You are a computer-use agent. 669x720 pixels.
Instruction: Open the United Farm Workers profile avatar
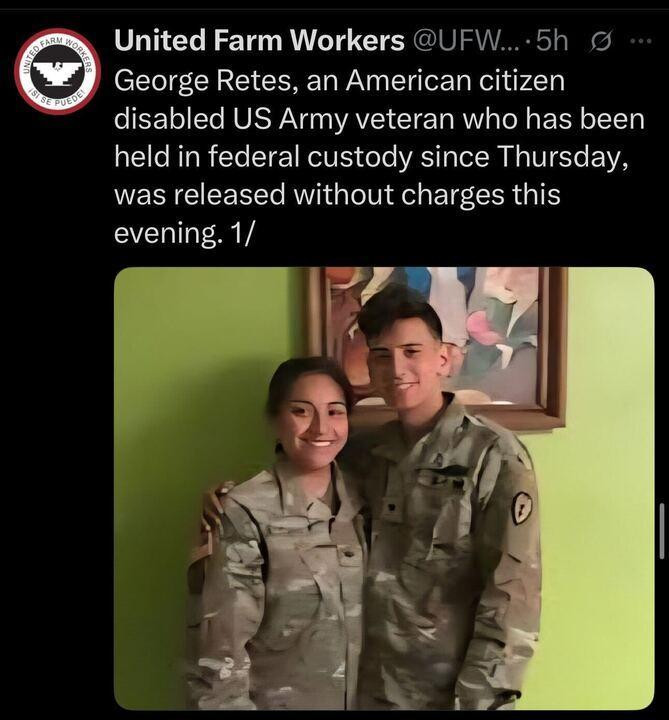[58, 71]
